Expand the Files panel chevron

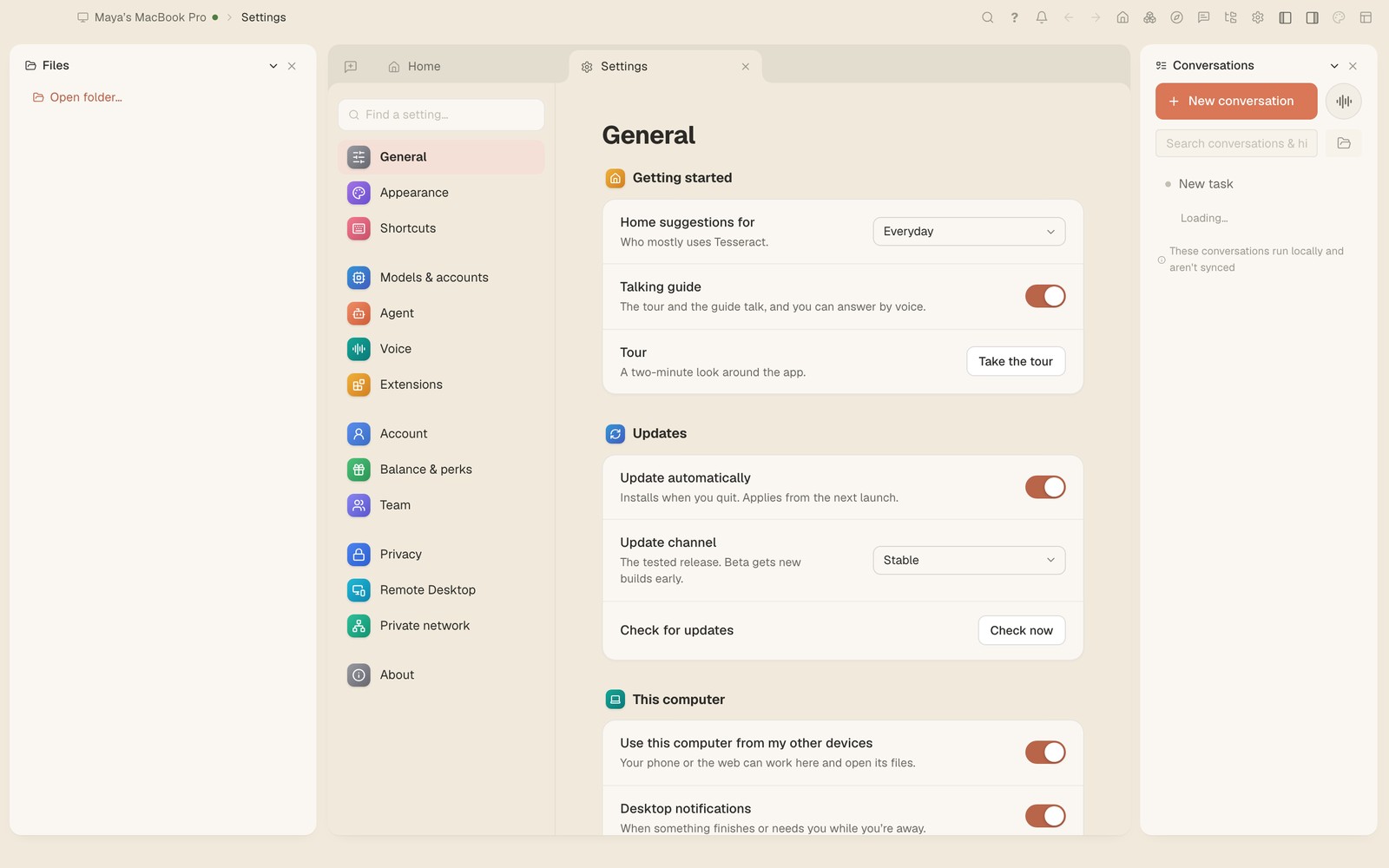click(273, 66)
